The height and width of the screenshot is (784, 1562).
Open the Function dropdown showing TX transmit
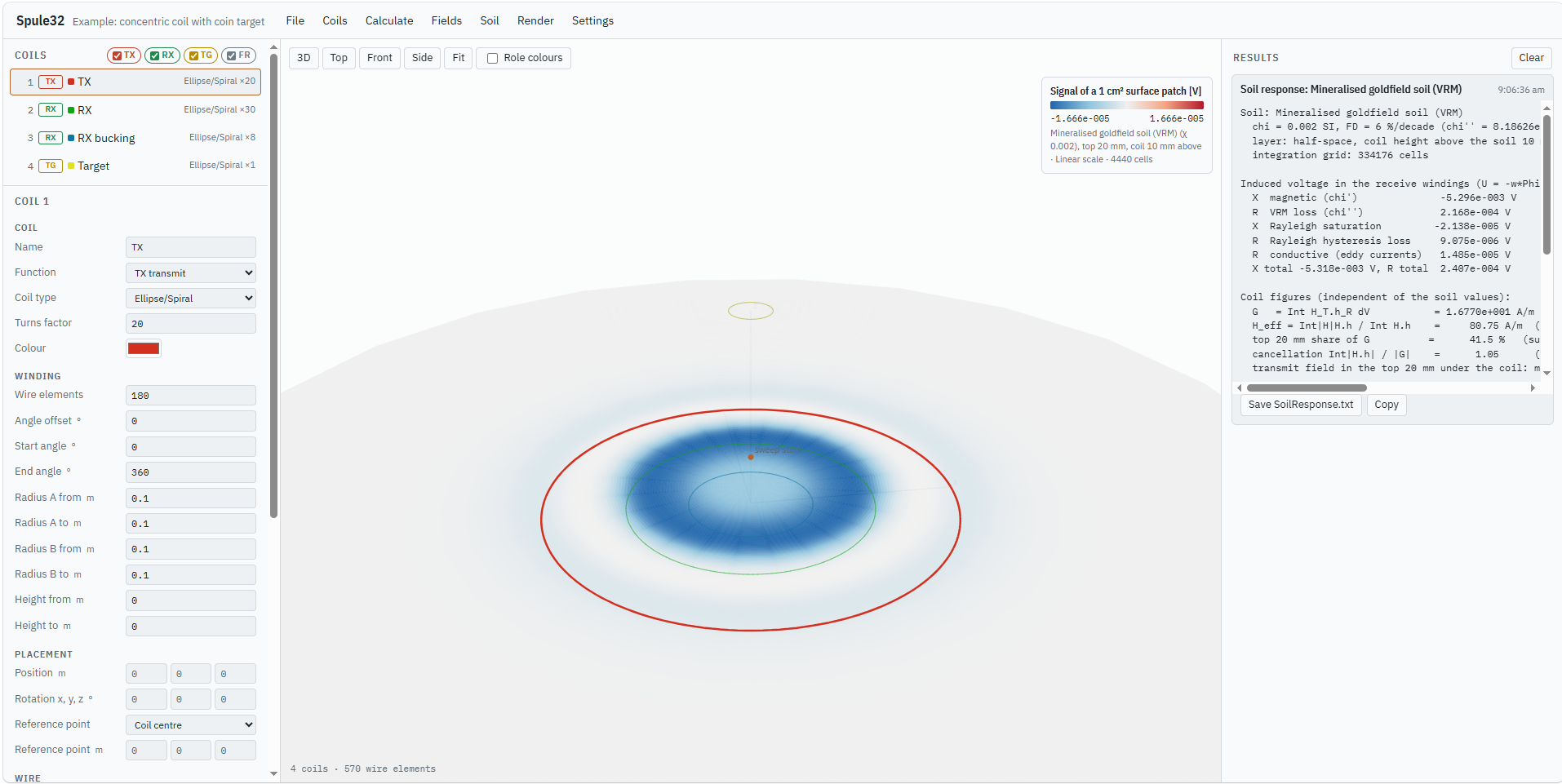(191, 272)
